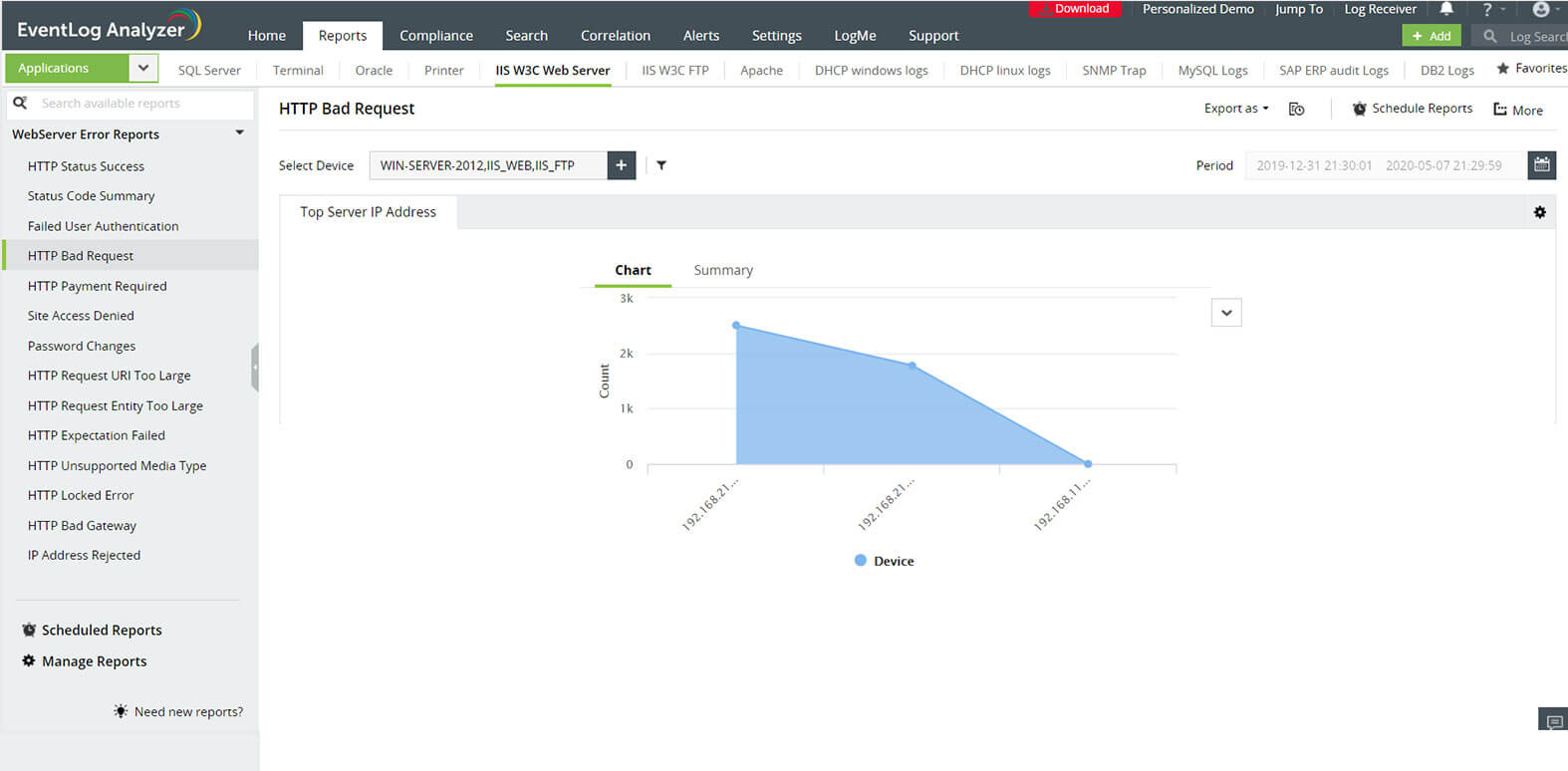Click the EventLog Analyzer logo

(x=109, y=27)
